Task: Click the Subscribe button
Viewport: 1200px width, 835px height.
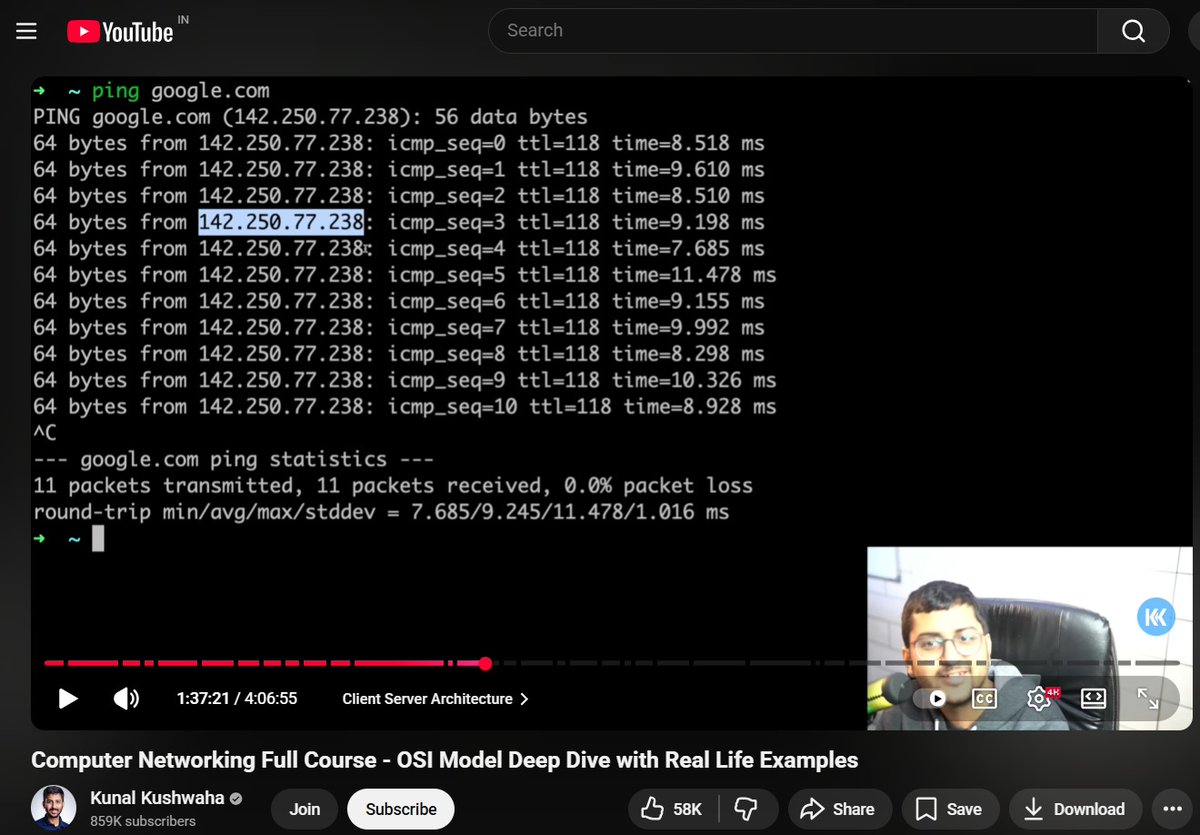Action: tap(400, 808)
